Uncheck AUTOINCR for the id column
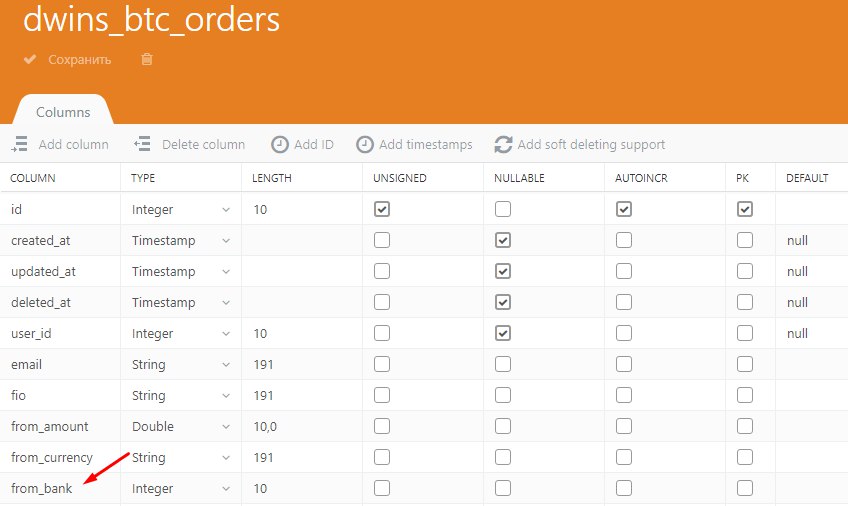The width and height of the screenshot is (848, 506). tap(624, 209)
